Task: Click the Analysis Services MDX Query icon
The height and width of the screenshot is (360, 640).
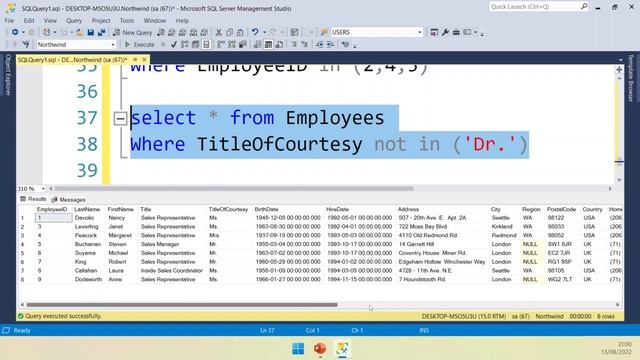Action: (x=172, y=32)
